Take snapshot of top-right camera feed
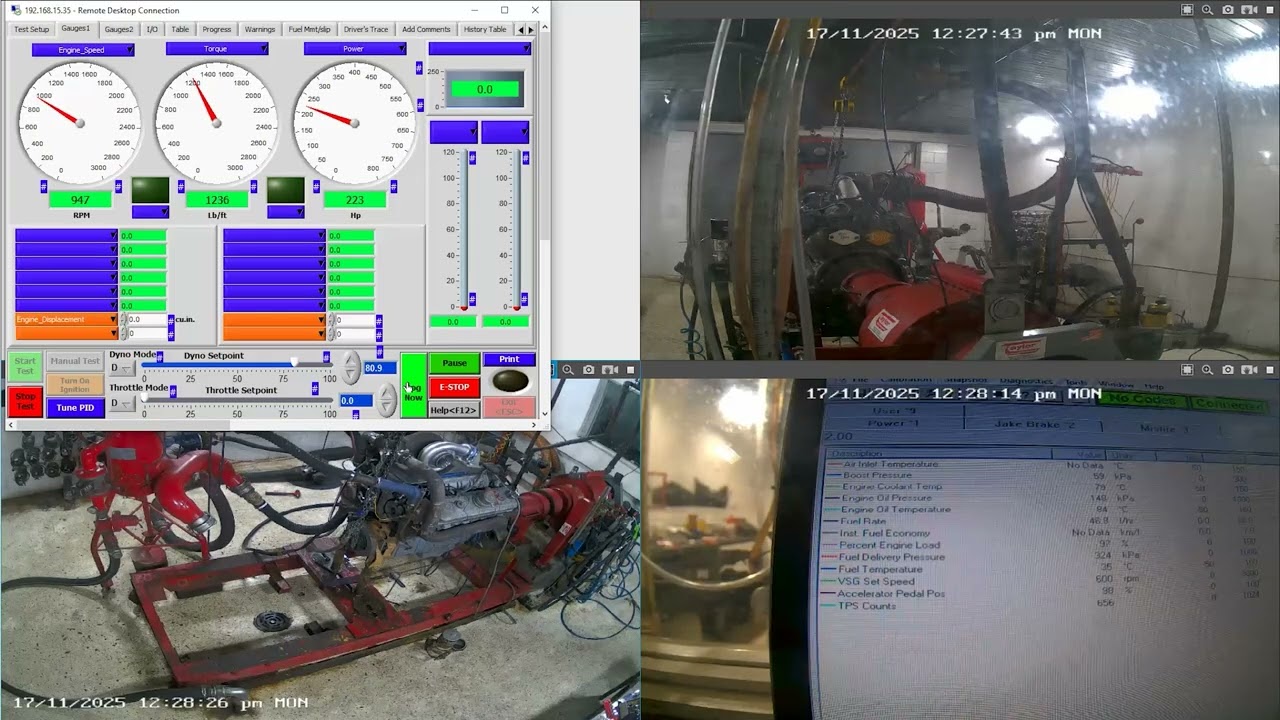Viewport: 1280px width, 720px height. (1228, 9)
